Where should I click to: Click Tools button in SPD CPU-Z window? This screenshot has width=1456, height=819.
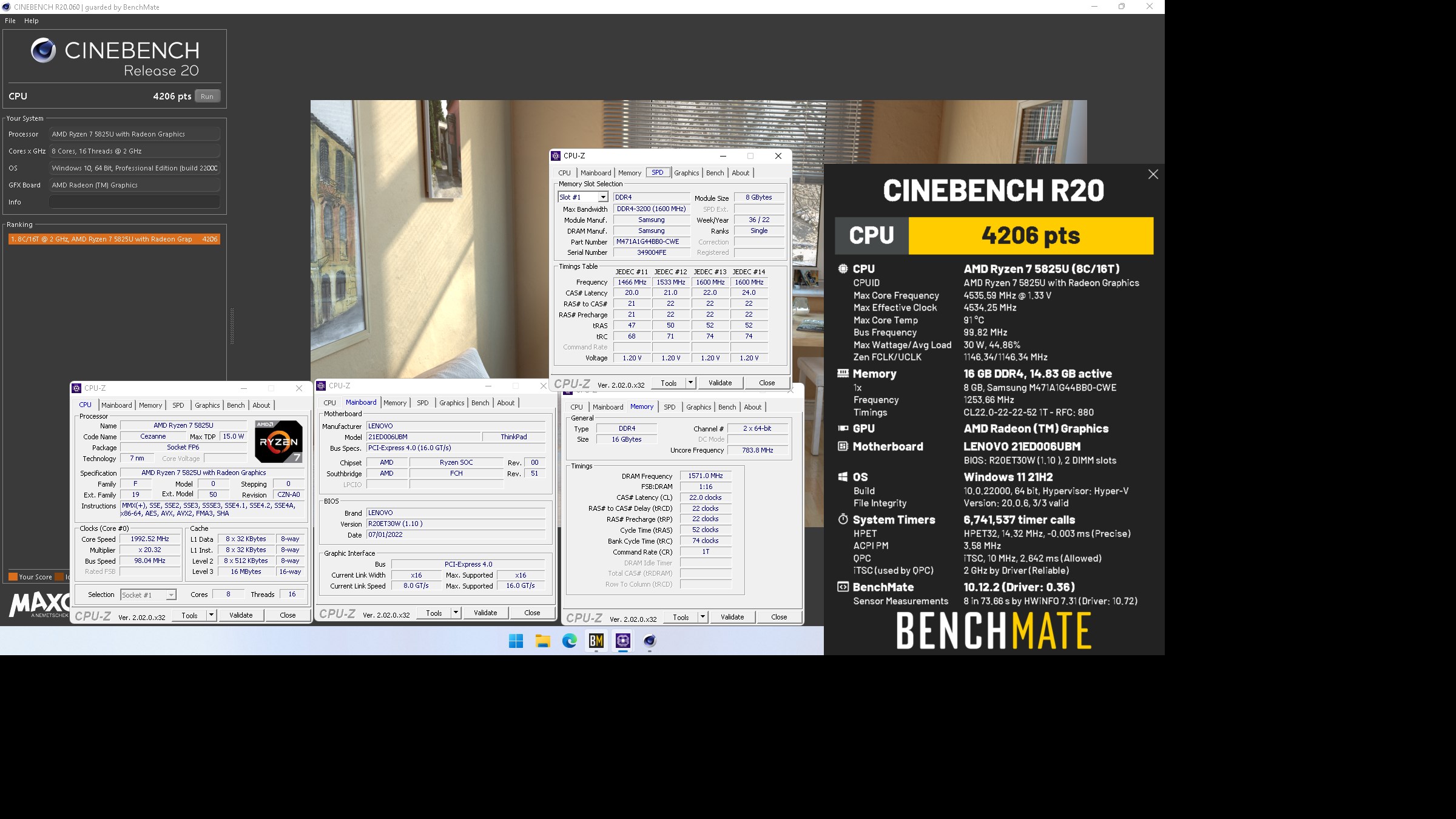[669, 383]
